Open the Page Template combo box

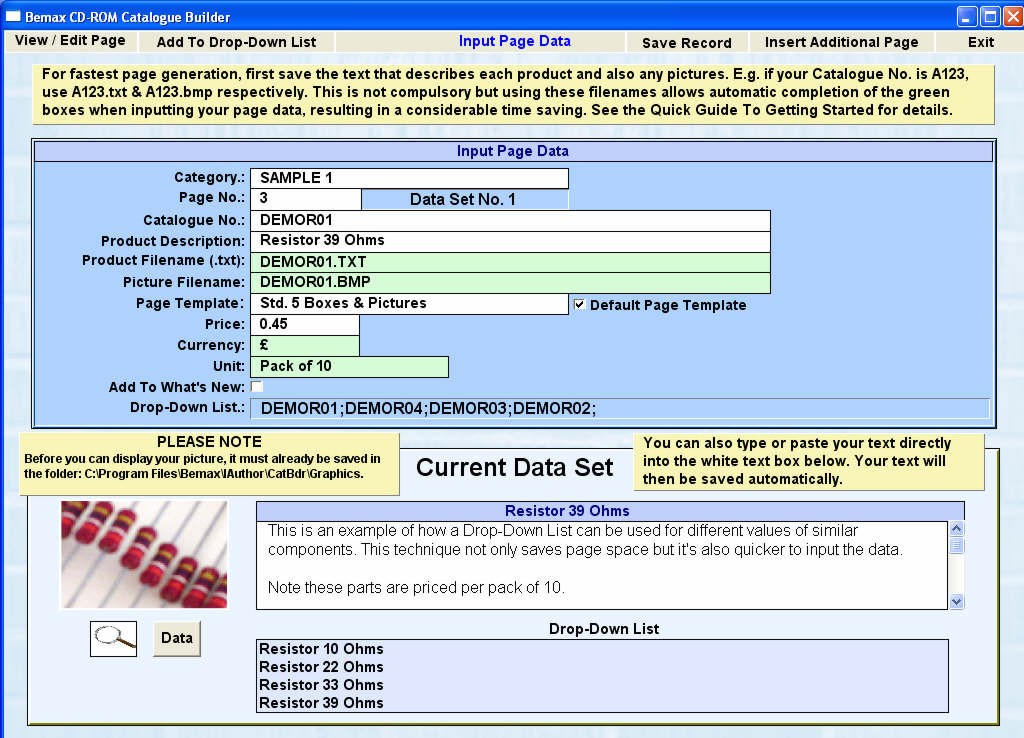click(x=409, y=304)
